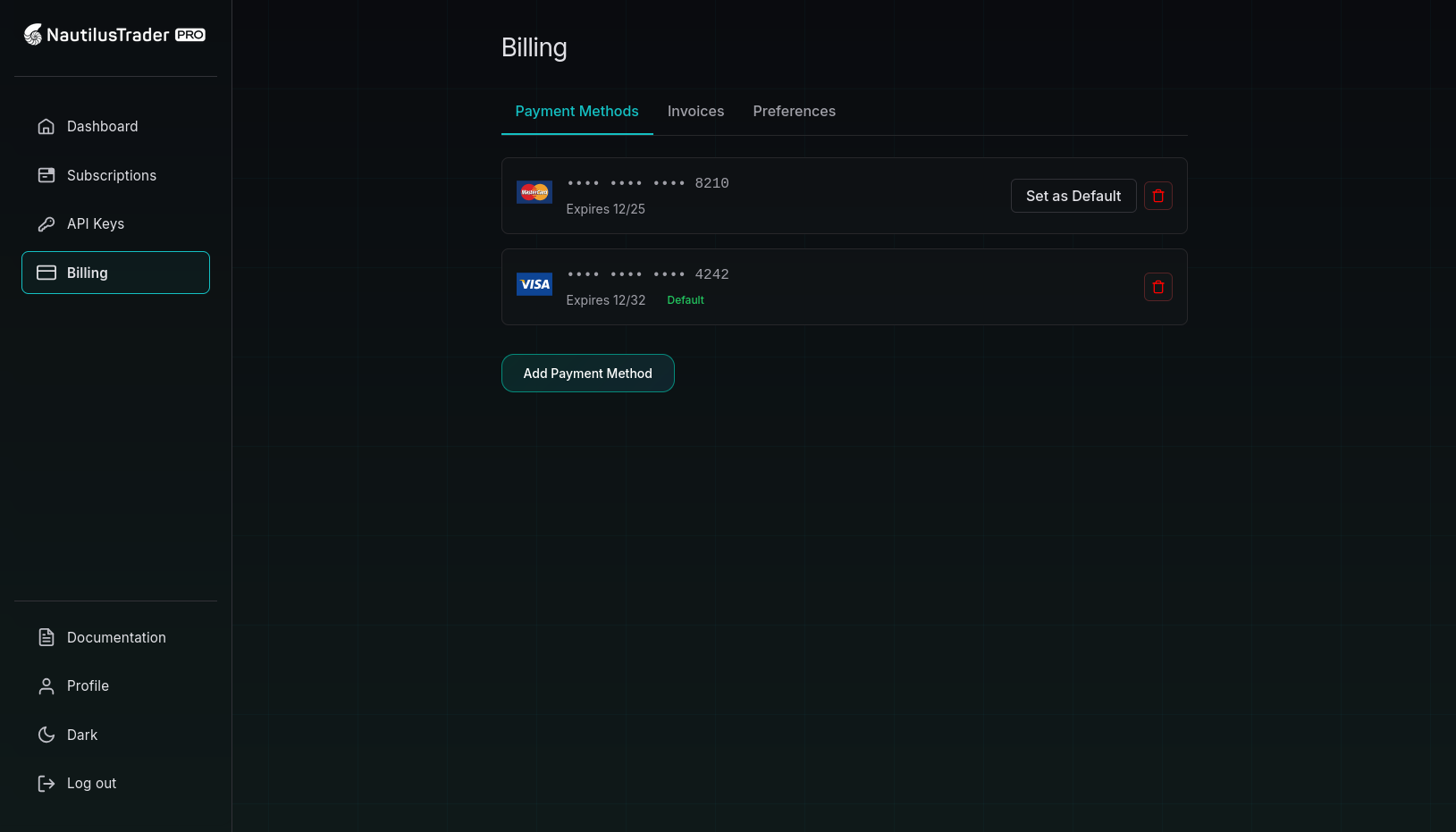Delete the Visa card ending 4242

point(1157,287)
